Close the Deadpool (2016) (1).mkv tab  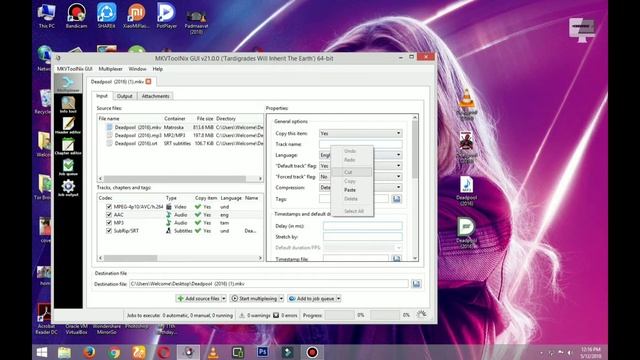(x=149, y=81)
